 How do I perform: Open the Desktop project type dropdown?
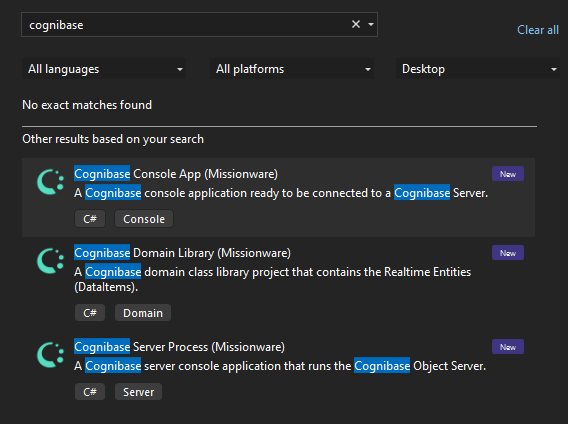478,69
